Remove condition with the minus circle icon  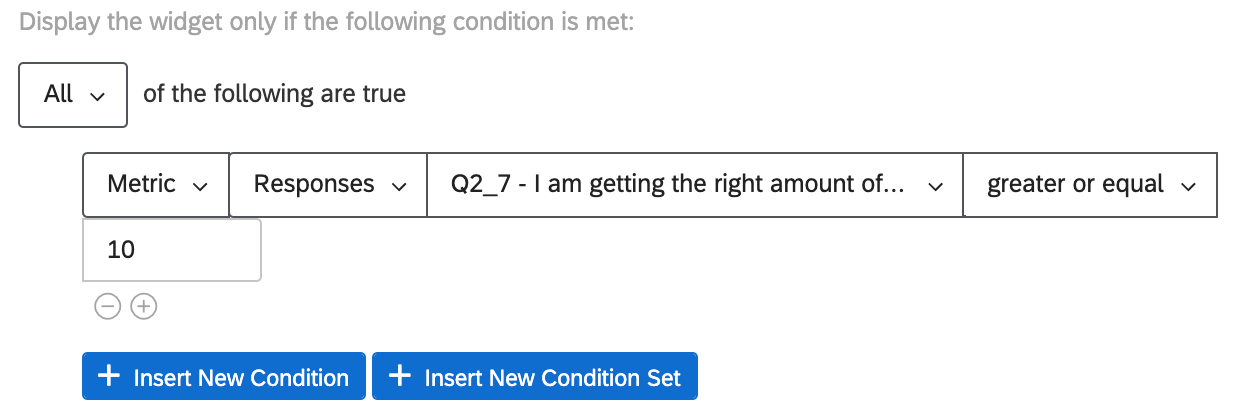pyautogui.click(x=106, y=307)
